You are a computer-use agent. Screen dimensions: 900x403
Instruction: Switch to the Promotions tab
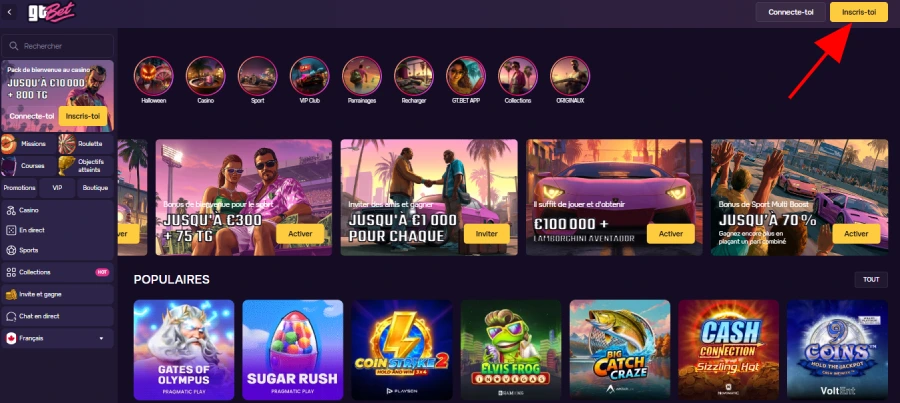click(20, 188)
